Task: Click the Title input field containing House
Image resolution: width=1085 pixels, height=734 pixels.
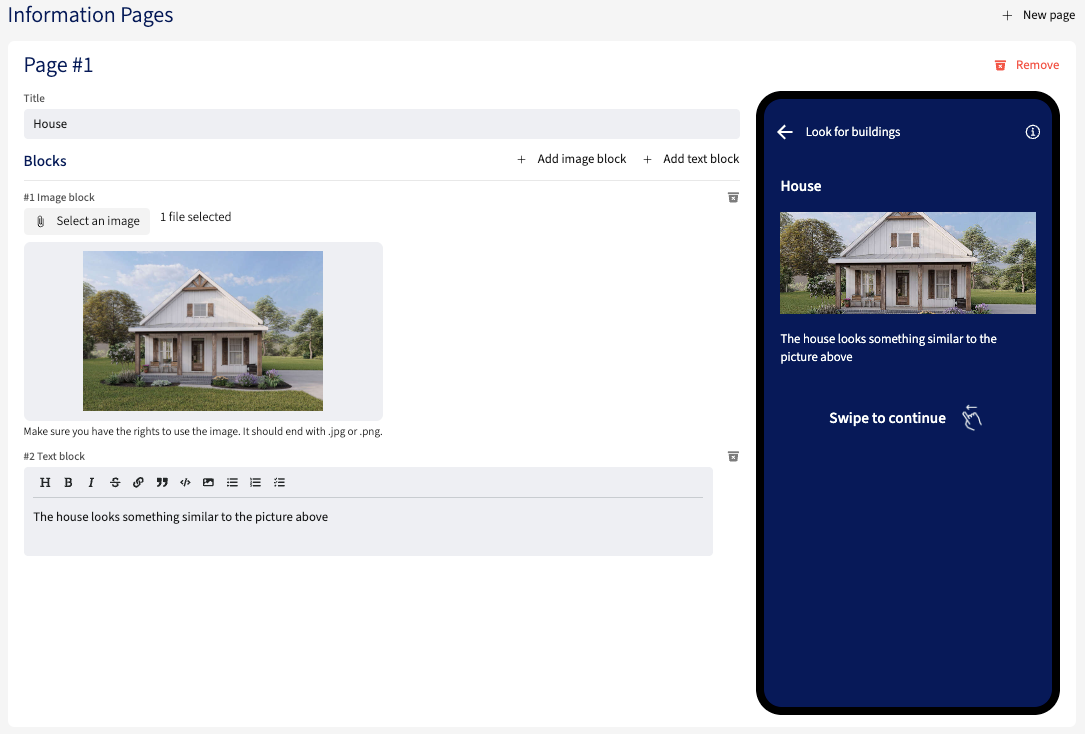Action: pyautogui.click(x=381, y=124)
